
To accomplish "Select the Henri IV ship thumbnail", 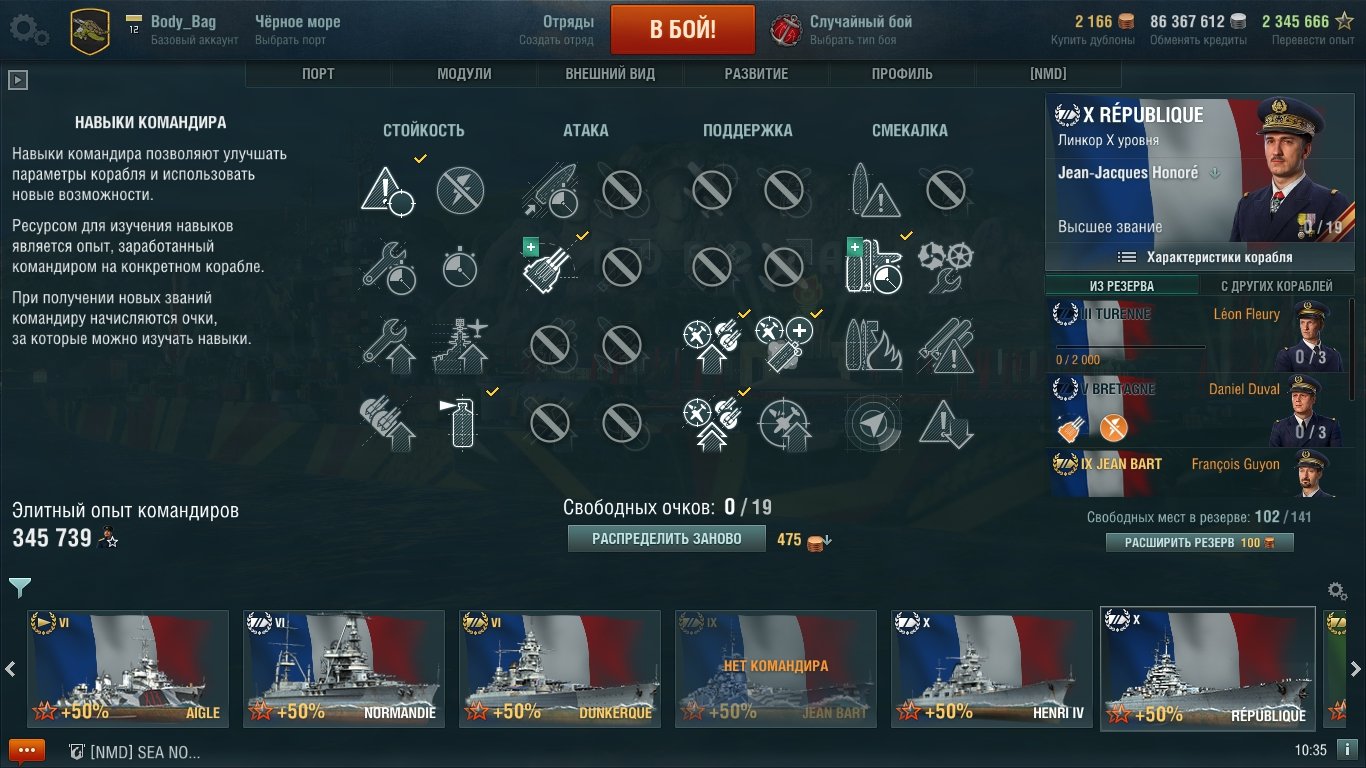I will (x=992, y=668).
